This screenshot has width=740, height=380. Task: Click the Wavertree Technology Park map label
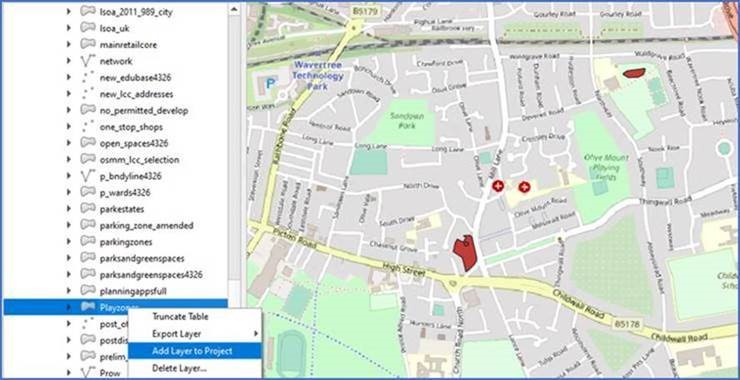tap(318, 75)
